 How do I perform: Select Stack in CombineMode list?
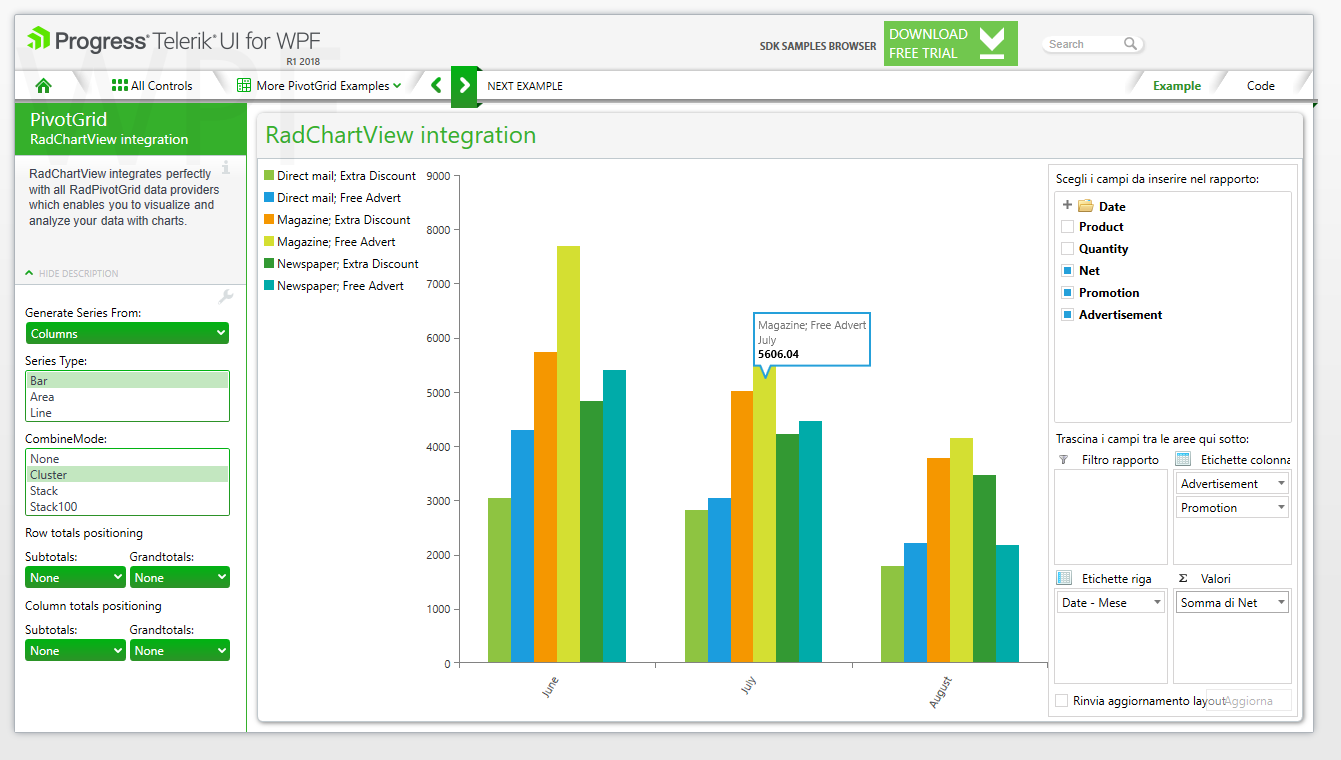127,491
